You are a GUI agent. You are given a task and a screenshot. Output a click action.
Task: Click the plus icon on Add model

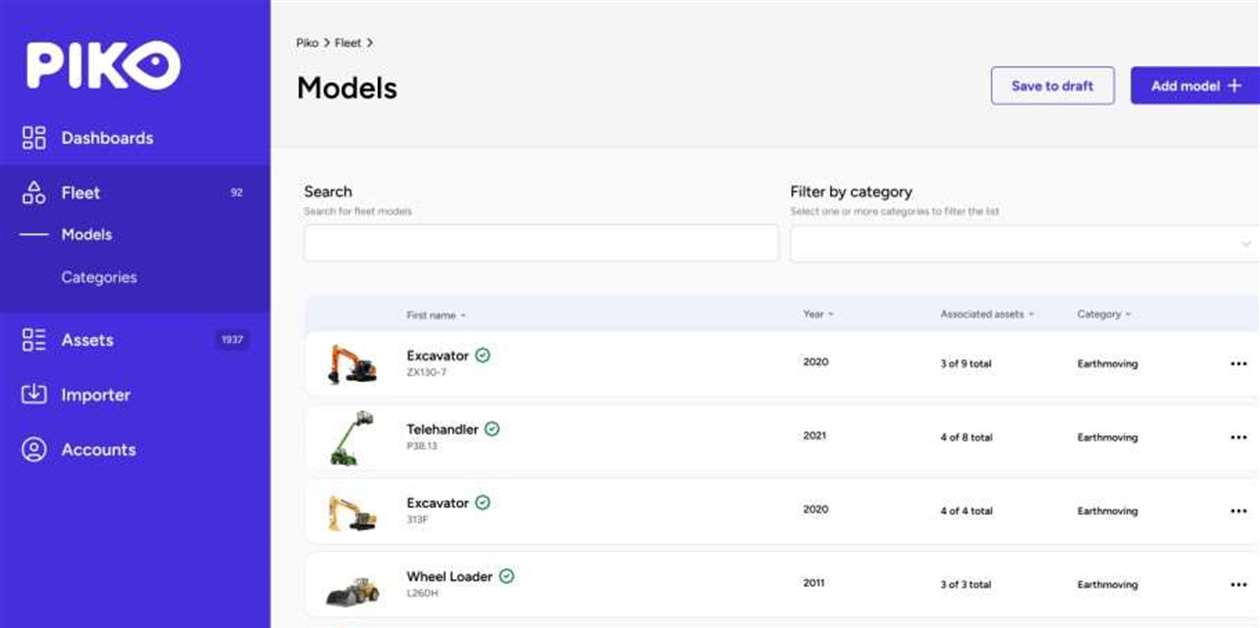click(x=1236, y=85)
